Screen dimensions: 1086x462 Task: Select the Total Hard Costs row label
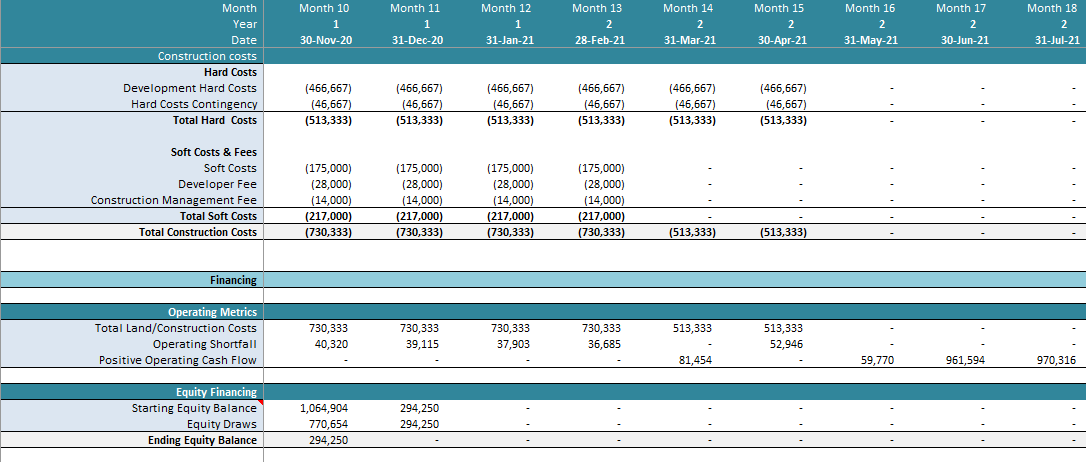pos(214,120)
